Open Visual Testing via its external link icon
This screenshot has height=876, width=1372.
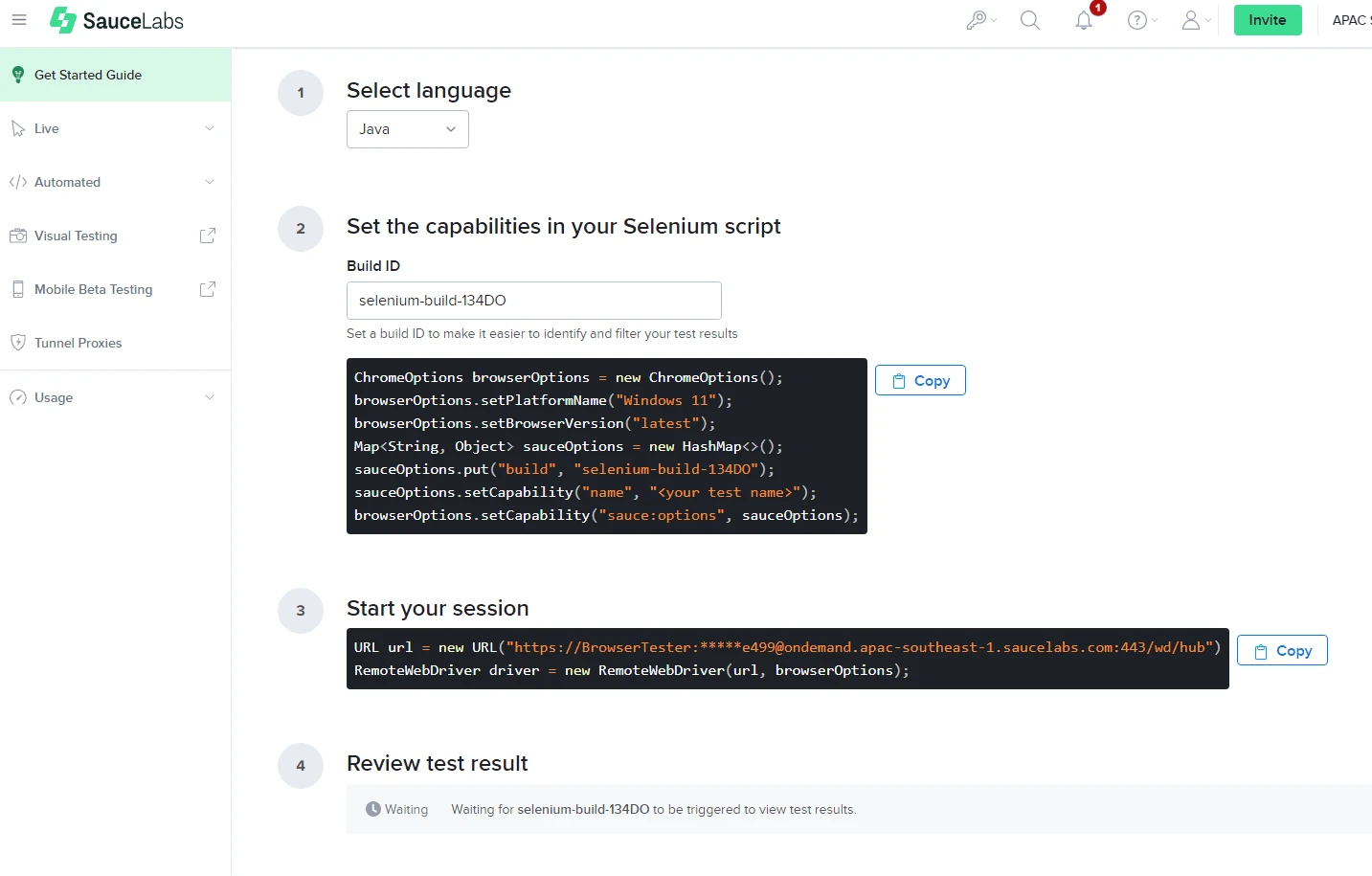(208, 236)
